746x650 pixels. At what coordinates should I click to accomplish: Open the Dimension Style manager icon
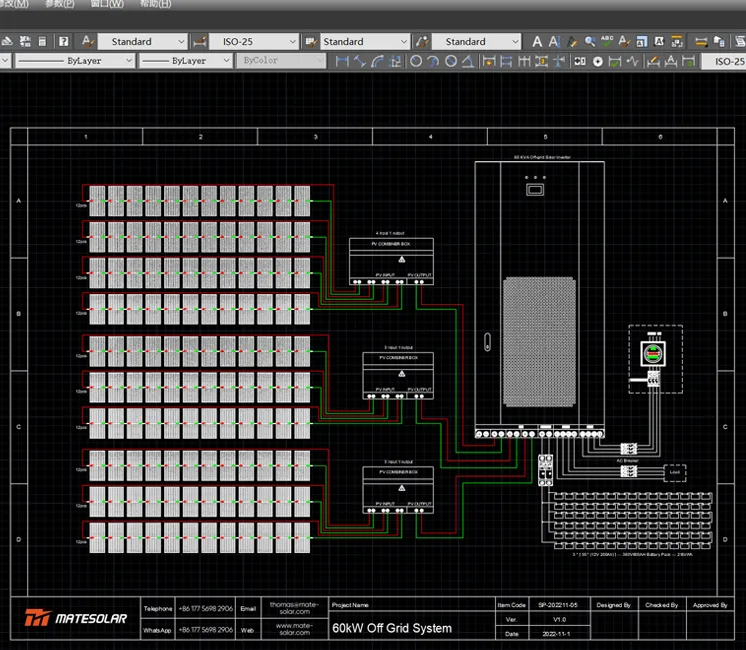point(200,42)
